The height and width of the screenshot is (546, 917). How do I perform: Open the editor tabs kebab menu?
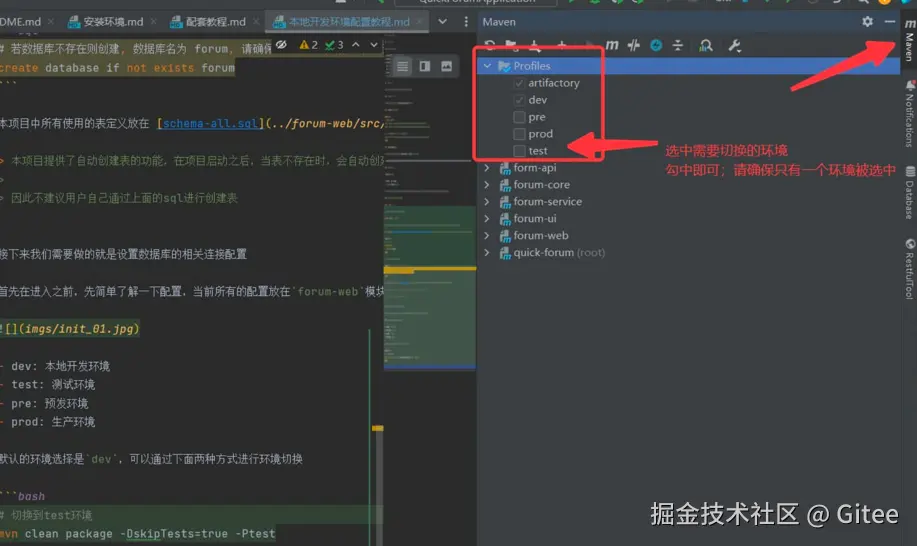[x=466, y=22]
